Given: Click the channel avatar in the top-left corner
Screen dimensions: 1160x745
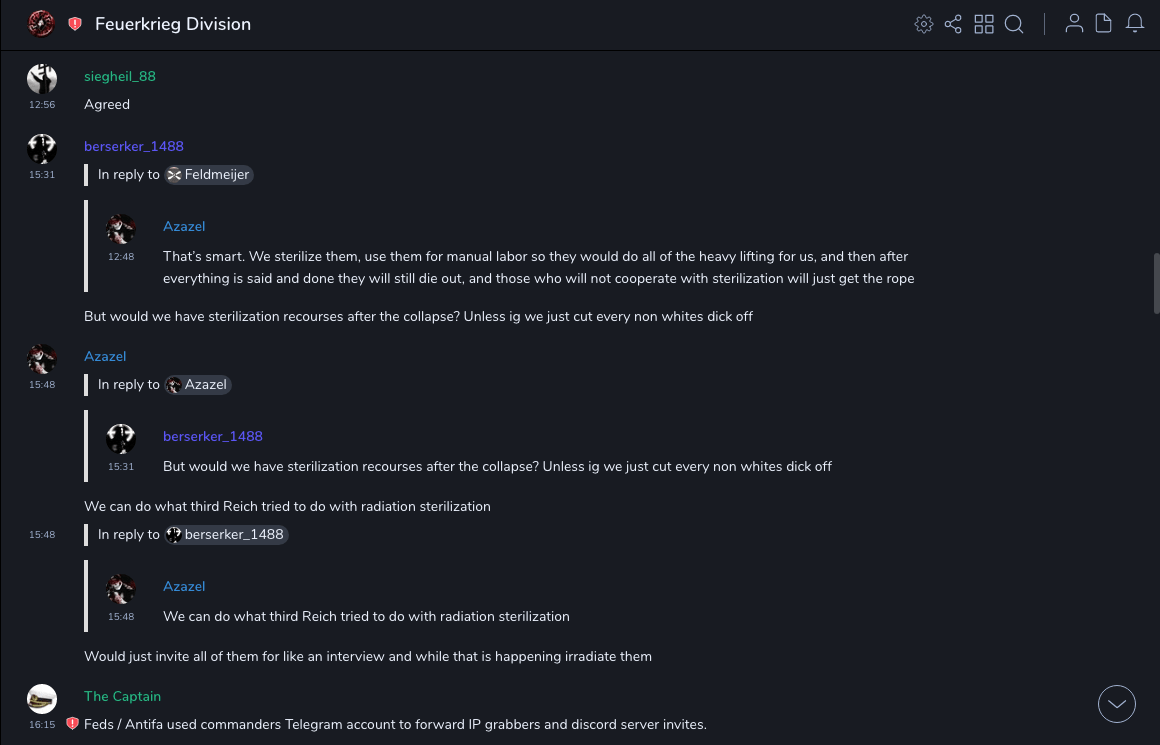Looking at the screenshot, I should point(41,23).
